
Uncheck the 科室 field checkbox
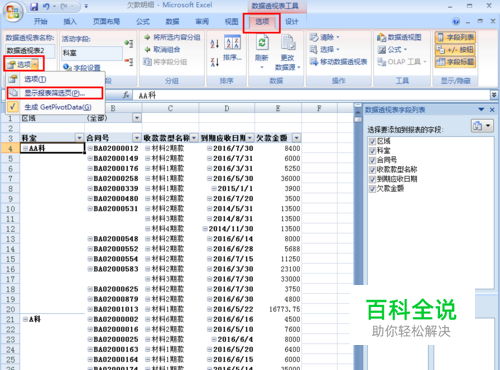click(372, 151)
